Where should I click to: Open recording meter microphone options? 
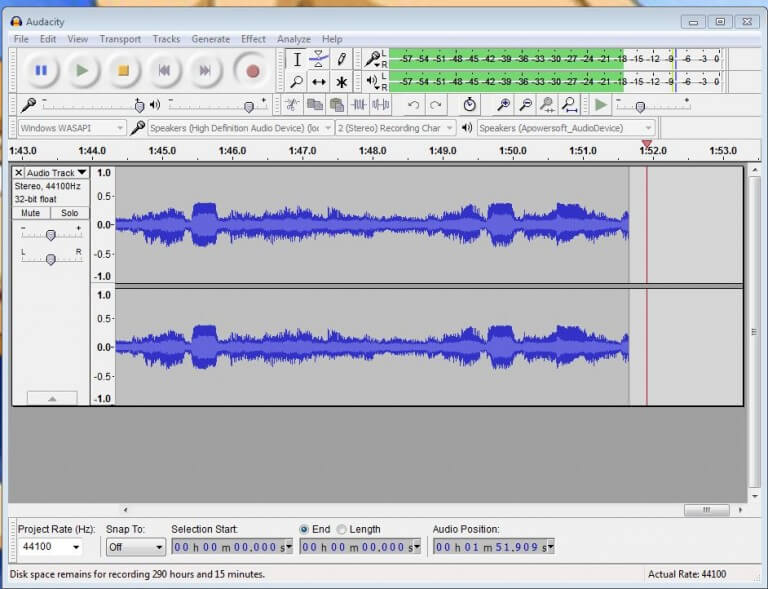click(373, 60)
